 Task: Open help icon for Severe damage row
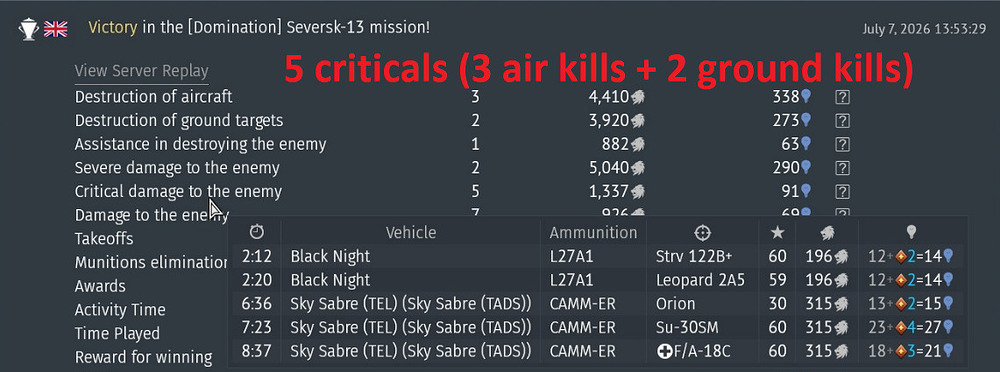click(842, 168)
